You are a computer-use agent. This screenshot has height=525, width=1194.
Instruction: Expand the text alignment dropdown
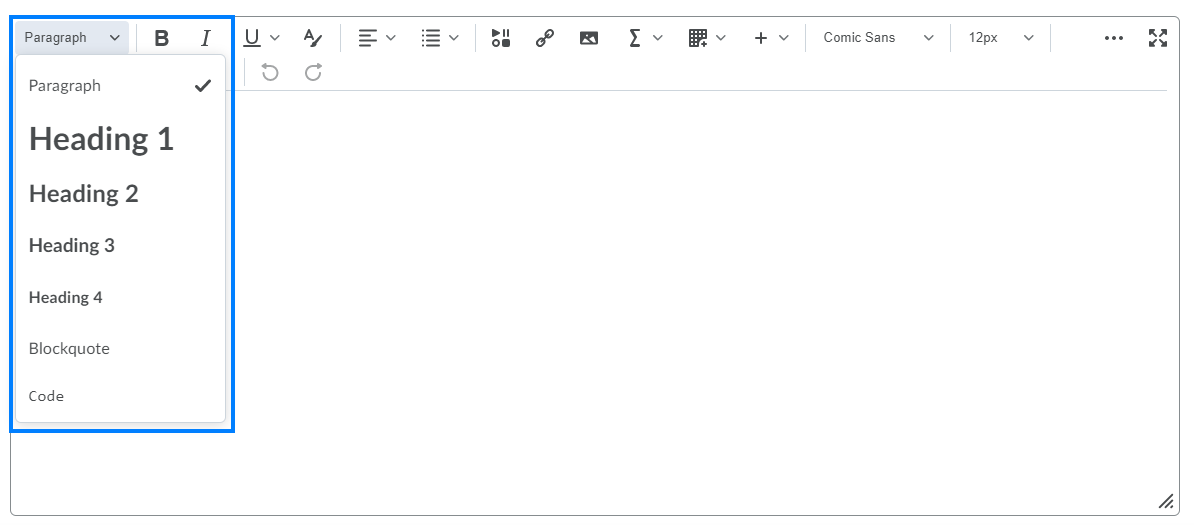coord(377,38)
